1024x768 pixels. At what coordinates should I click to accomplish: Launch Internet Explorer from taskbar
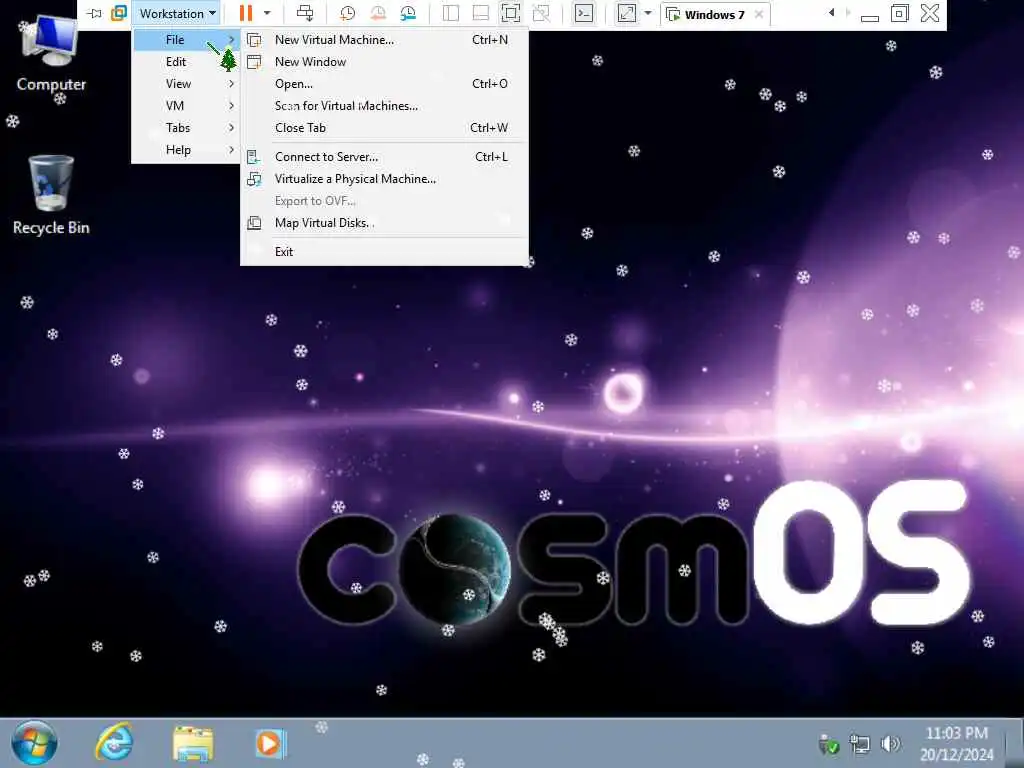tap(114, 743)
